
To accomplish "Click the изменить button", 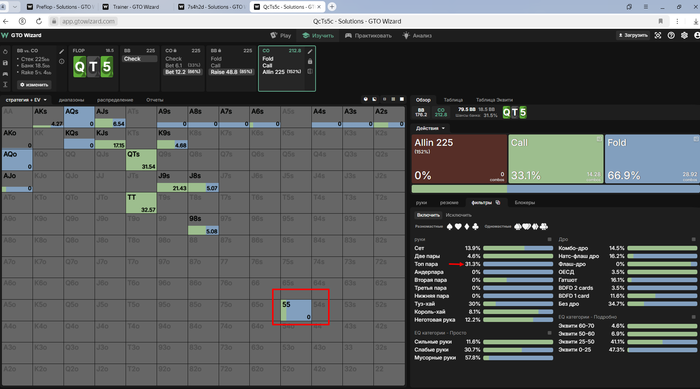I will pyautogui.click(x=34, y=84).
